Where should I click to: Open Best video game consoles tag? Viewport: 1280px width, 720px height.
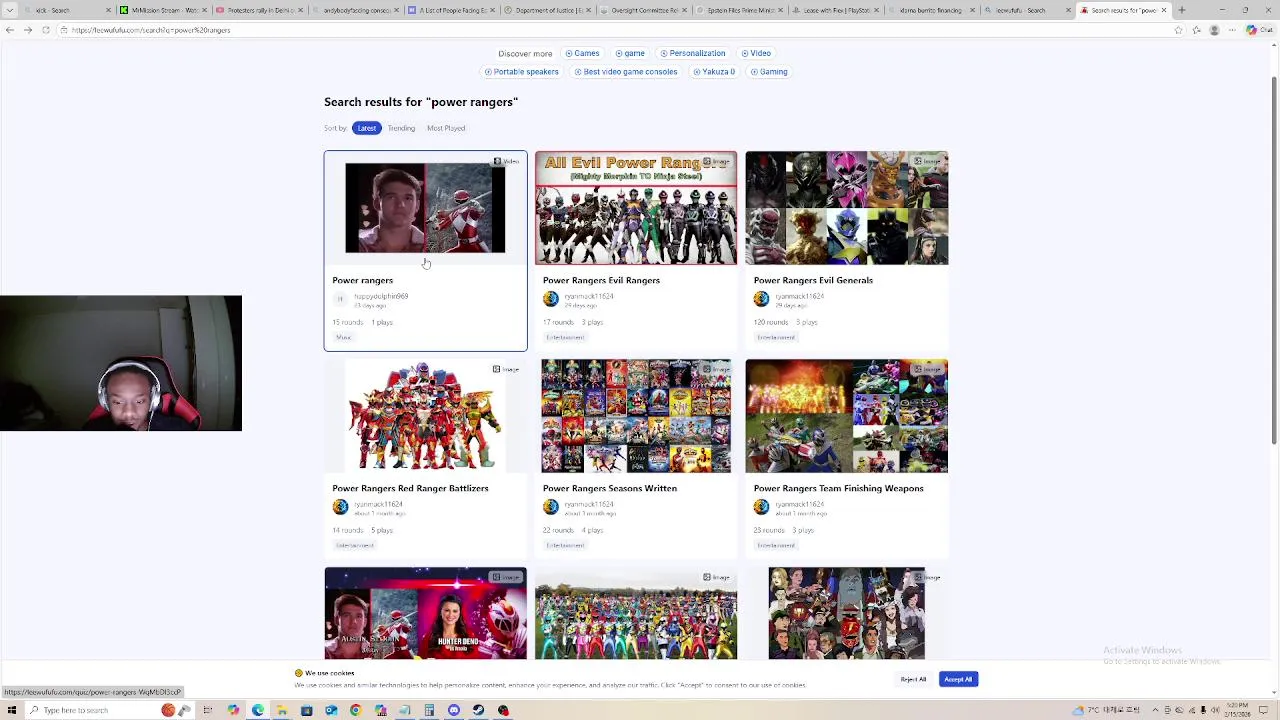coord(626,72)
